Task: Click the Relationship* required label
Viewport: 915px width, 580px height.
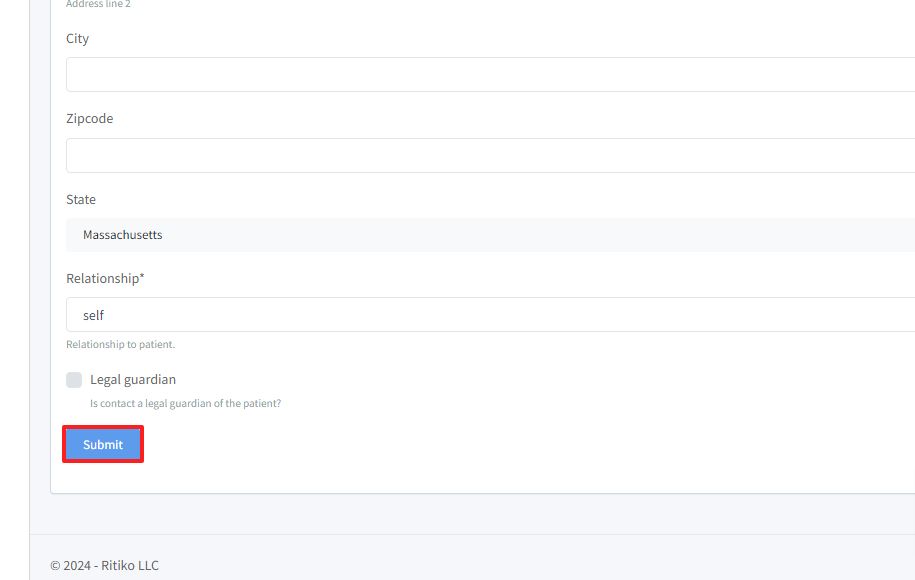Action: [104, 279]
